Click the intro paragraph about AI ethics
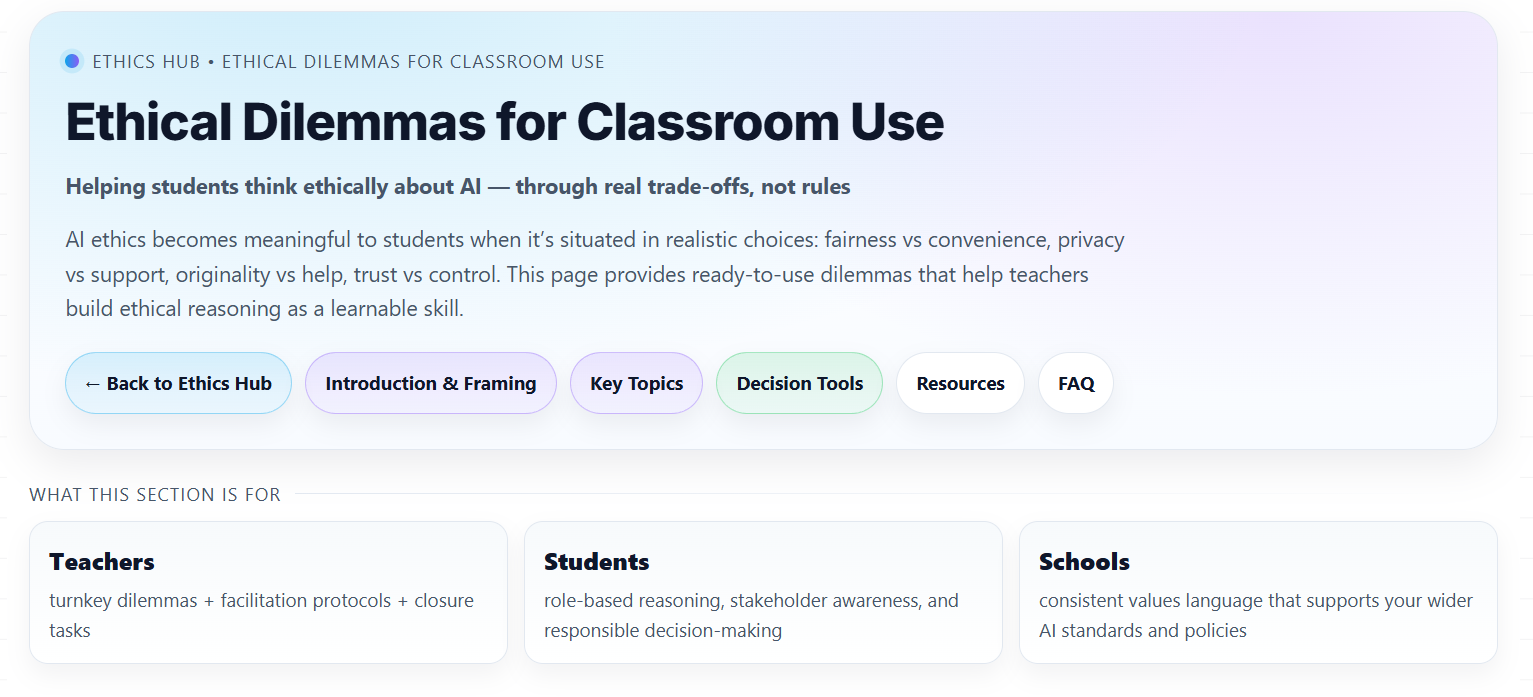1533x697 pixels. pyautogui.click(x=594, y=274)
